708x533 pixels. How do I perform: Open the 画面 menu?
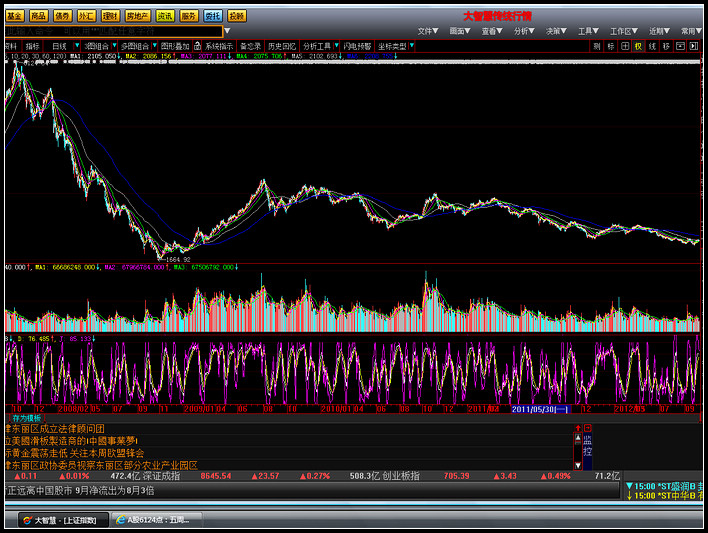point(460,31)
